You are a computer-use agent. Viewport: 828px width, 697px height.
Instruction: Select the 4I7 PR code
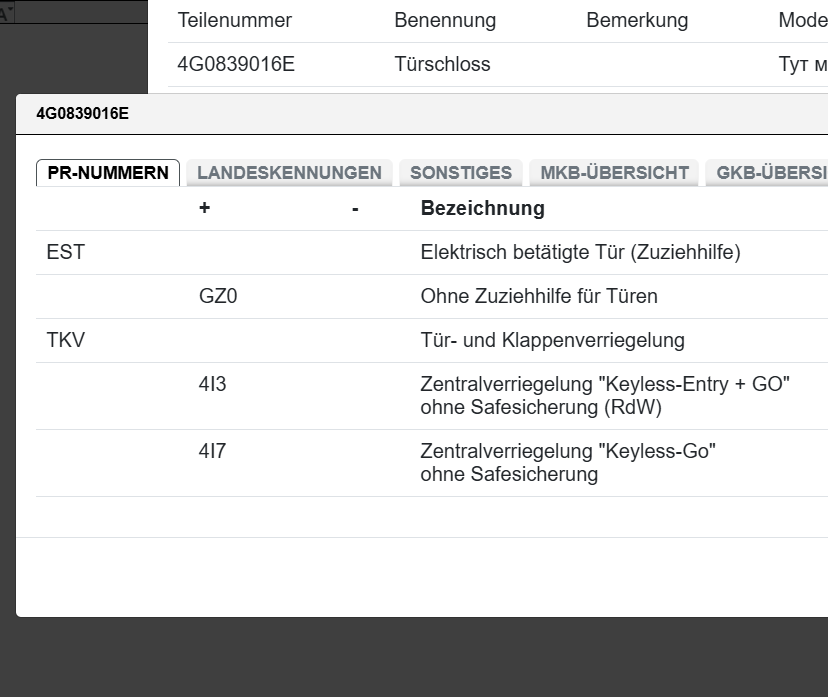point(212,451)
